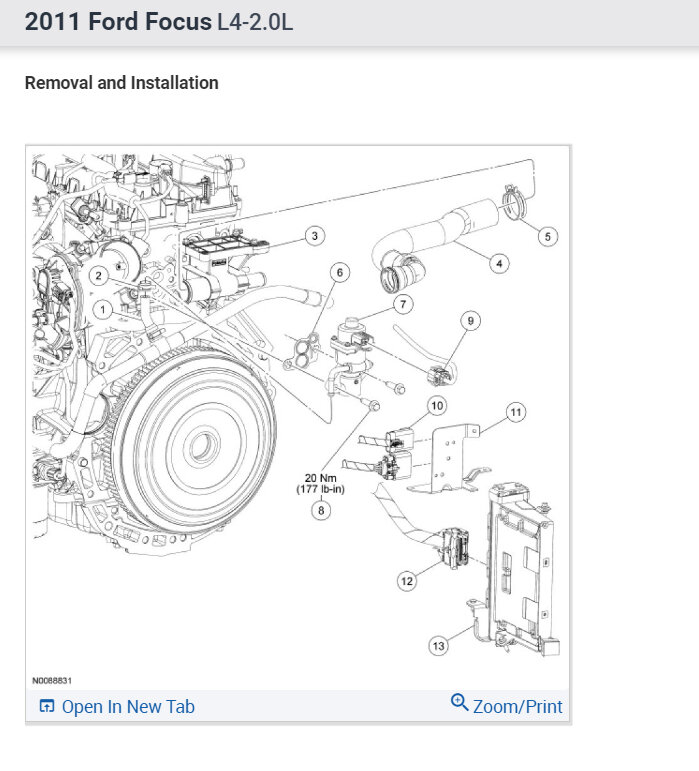Click the 'L4-2.0L' engine text

pyautogui.click(x=255, y=22)
